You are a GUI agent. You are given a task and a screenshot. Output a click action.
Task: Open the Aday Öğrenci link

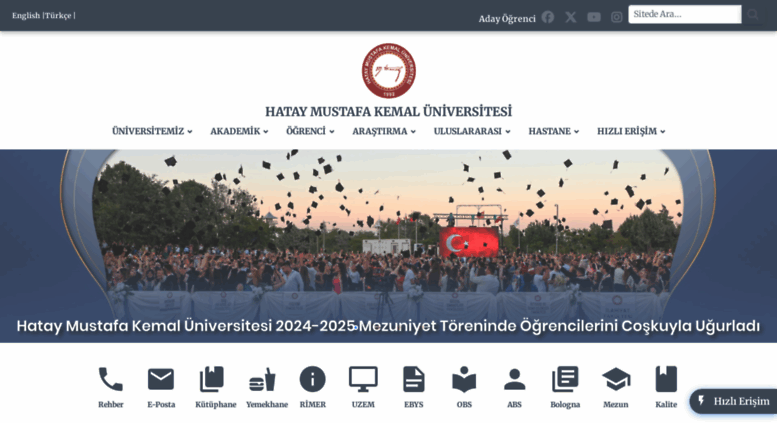(x=507, y=19)
